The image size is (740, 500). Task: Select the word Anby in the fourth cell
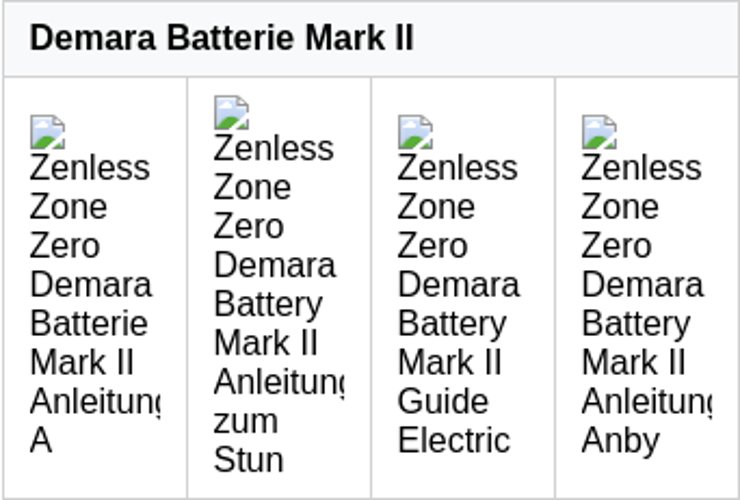(x=620, y=440)
